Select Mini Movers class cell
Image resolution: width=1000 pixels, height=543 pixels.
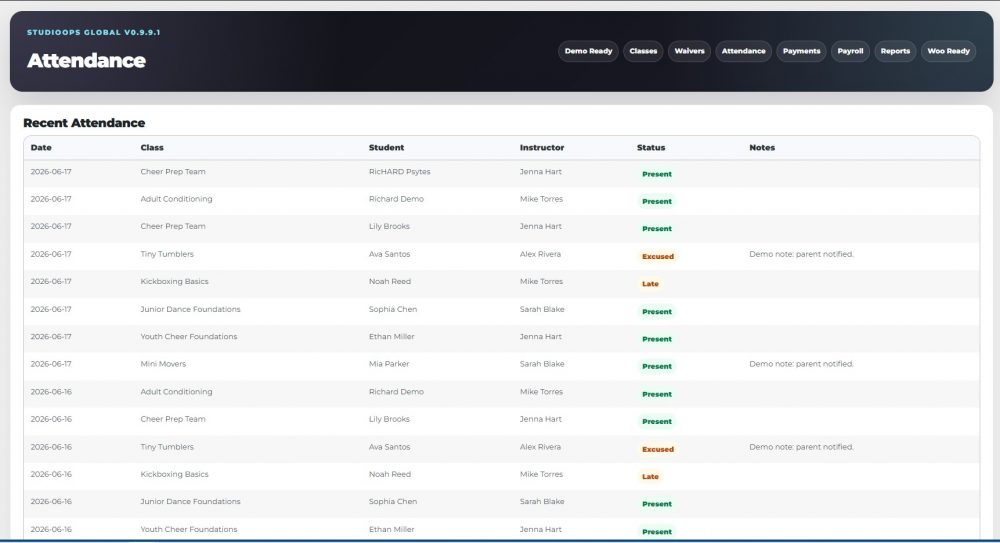[x=163, y=364]
